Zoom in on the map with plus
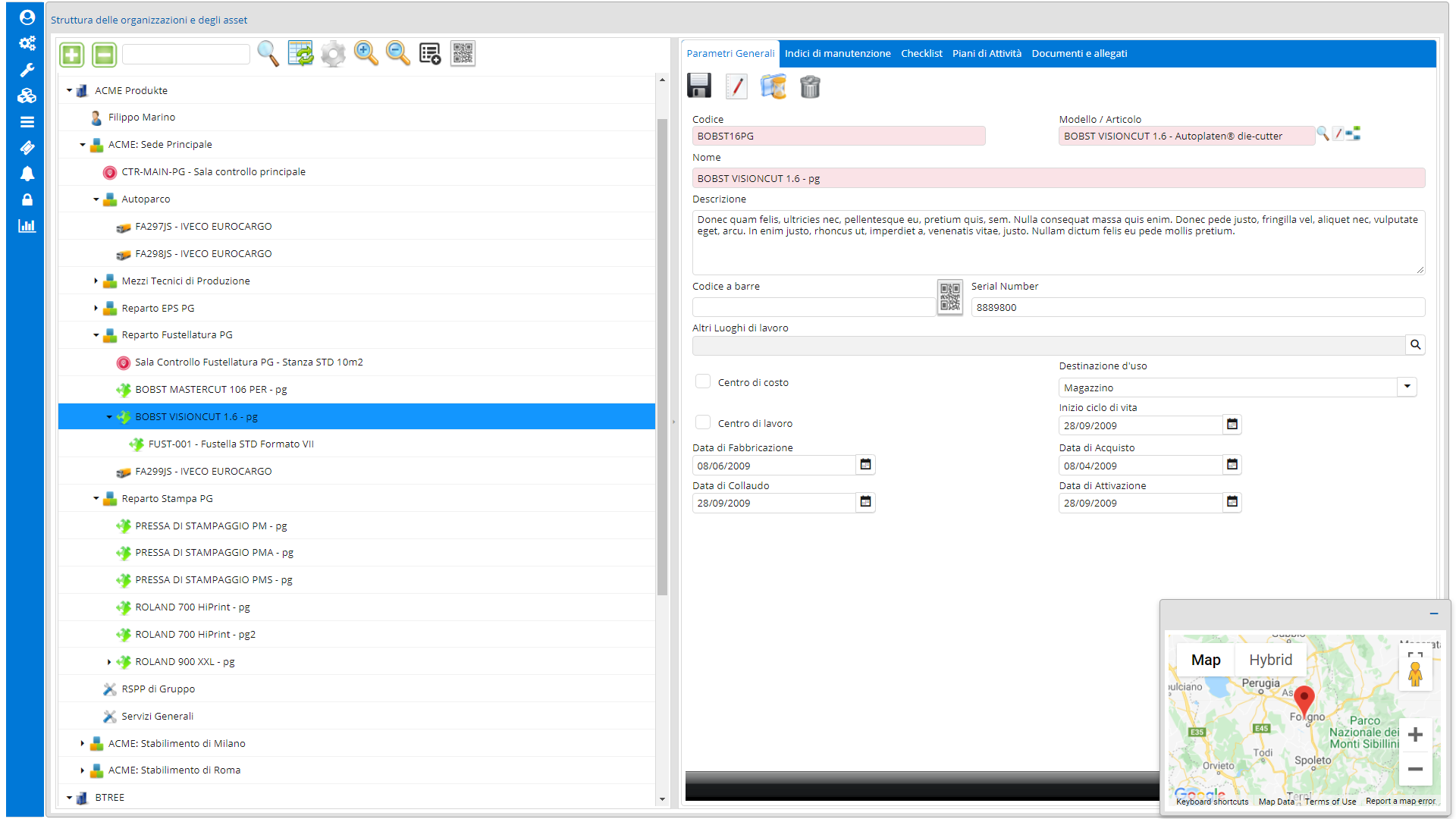Image resolution: width=1456 pixels, height=819 pixels. coord(1415,734)
